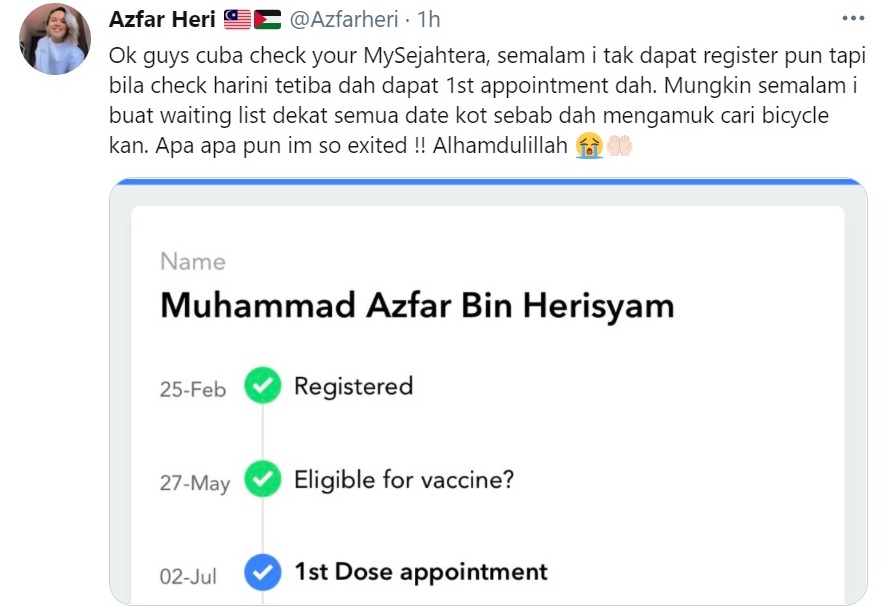The image size is (886, 607).
Task: Select the Eligible for vaccine? entry
Action: pyautogui.click(x=404, y=480)
